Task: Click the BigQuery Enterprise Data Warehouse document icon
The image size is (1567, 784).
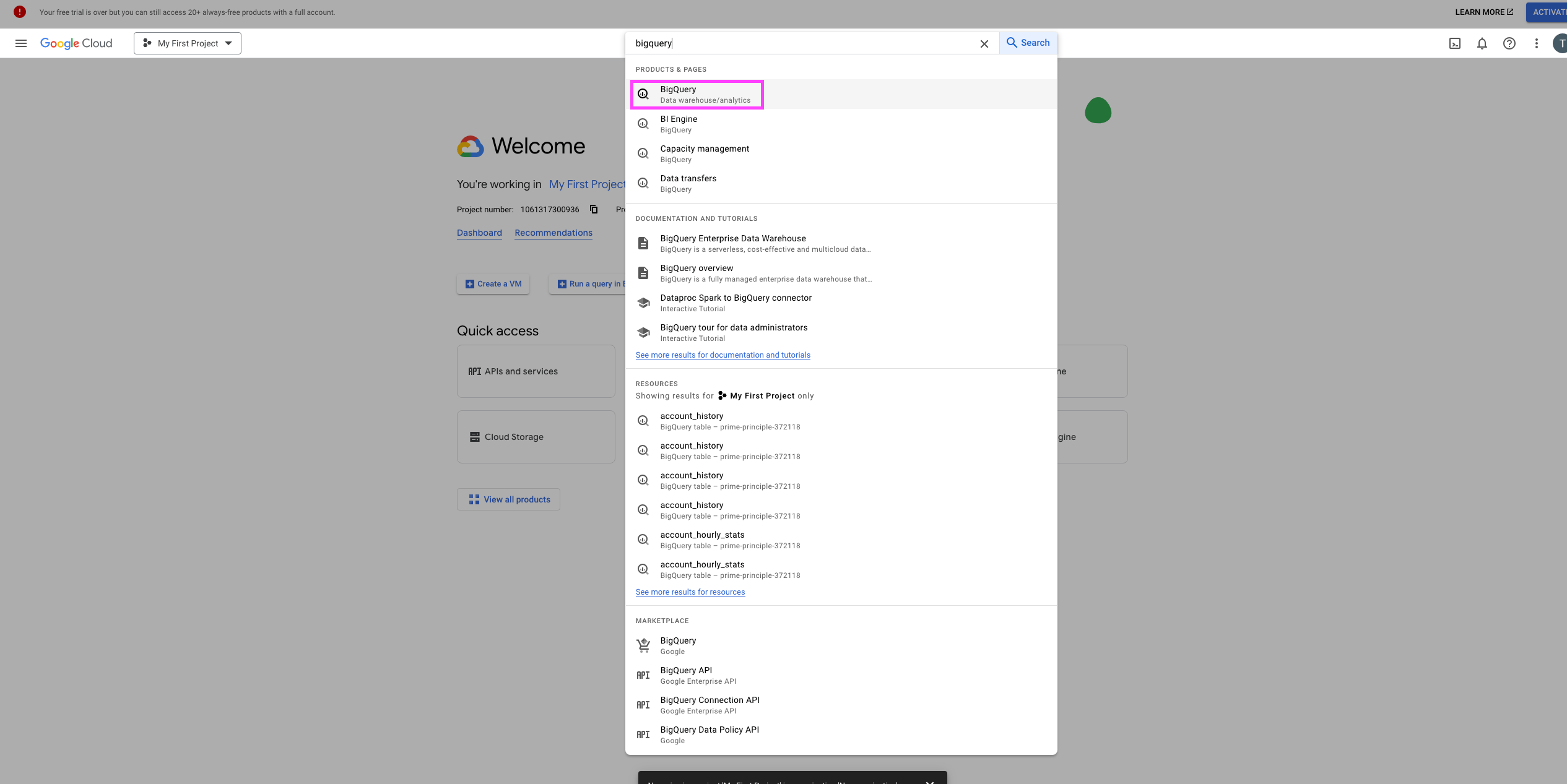Action: tap(643, 243)
